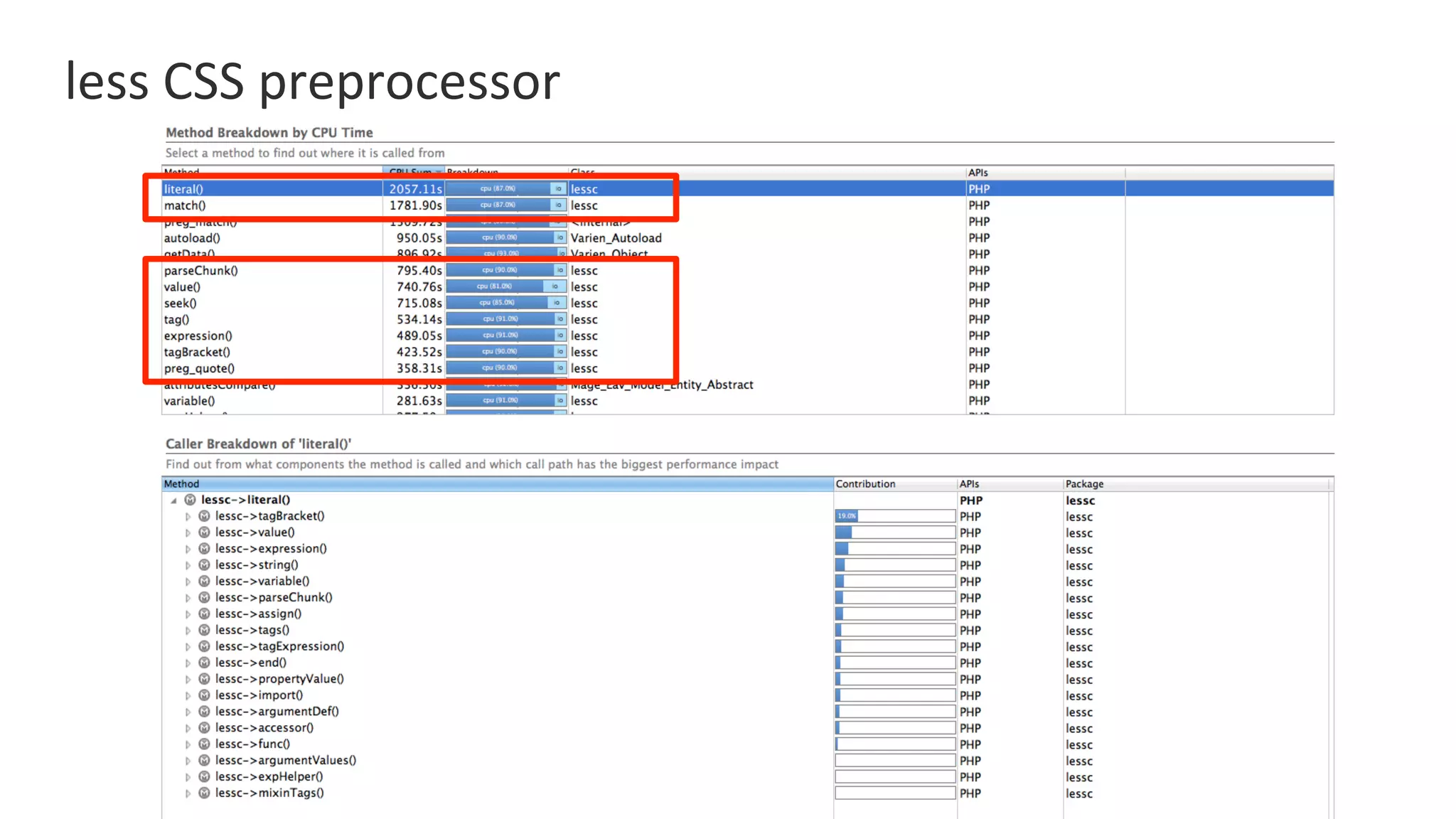Click method icon beside lessc->assign()

(204, 614)
